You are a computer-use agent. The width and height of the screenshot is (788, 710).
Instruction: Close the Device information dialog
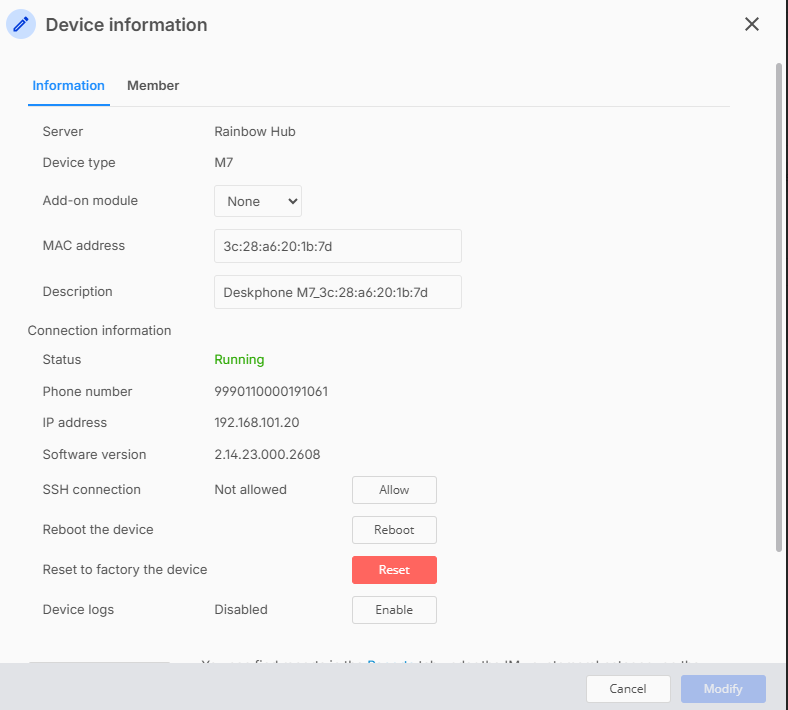[x=752, y=24]
